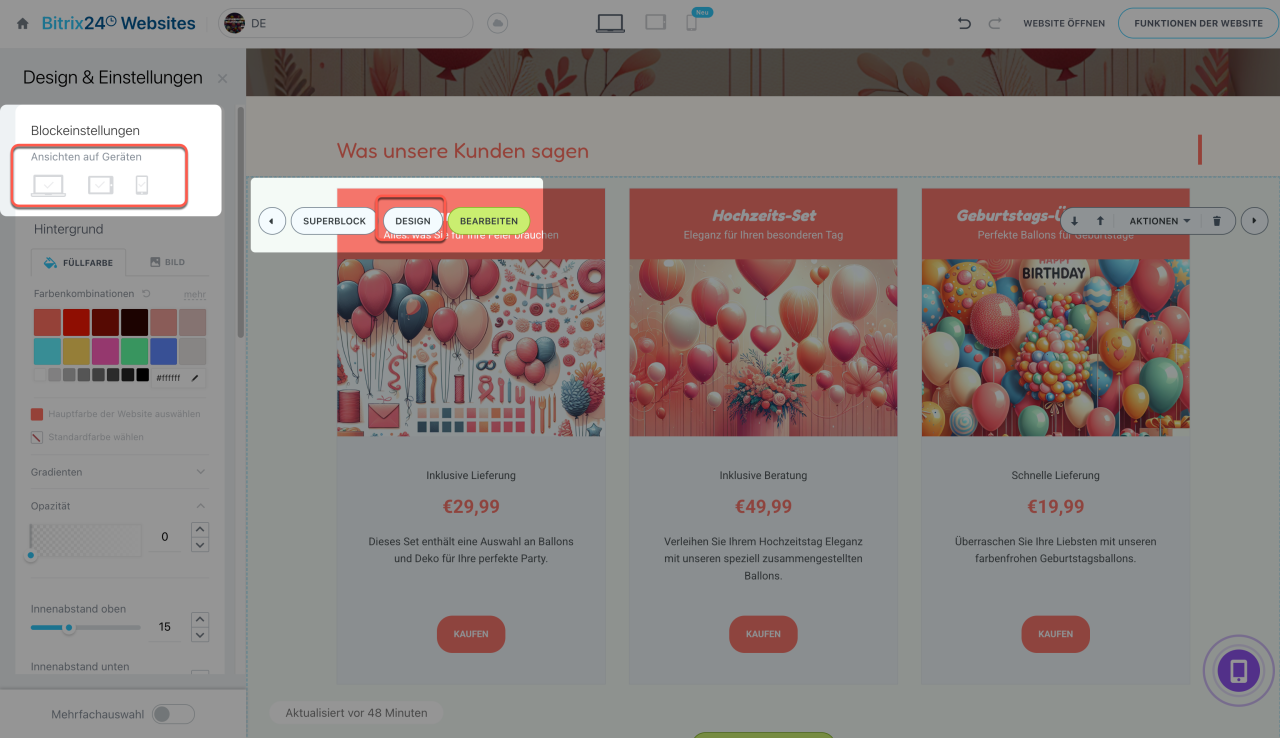This screenshot has width=1280, height=738.
Task: Move block up with the up arrow
Action: coord(1100,221)
